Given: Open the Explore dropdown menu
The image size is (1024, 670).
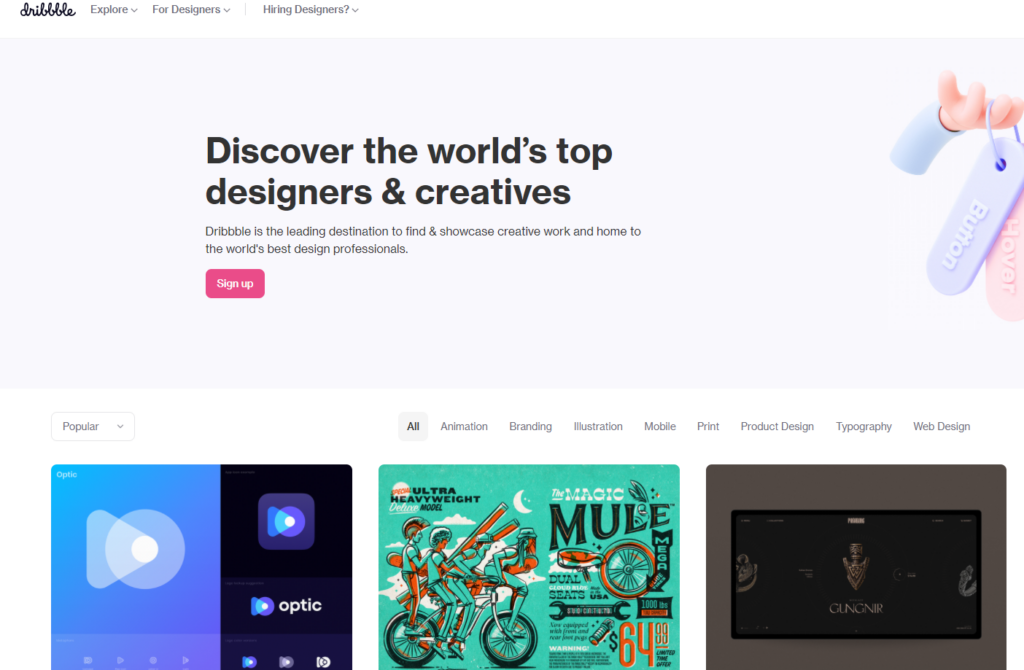Looking at the screenshot, I should click(x=114, y=10).
